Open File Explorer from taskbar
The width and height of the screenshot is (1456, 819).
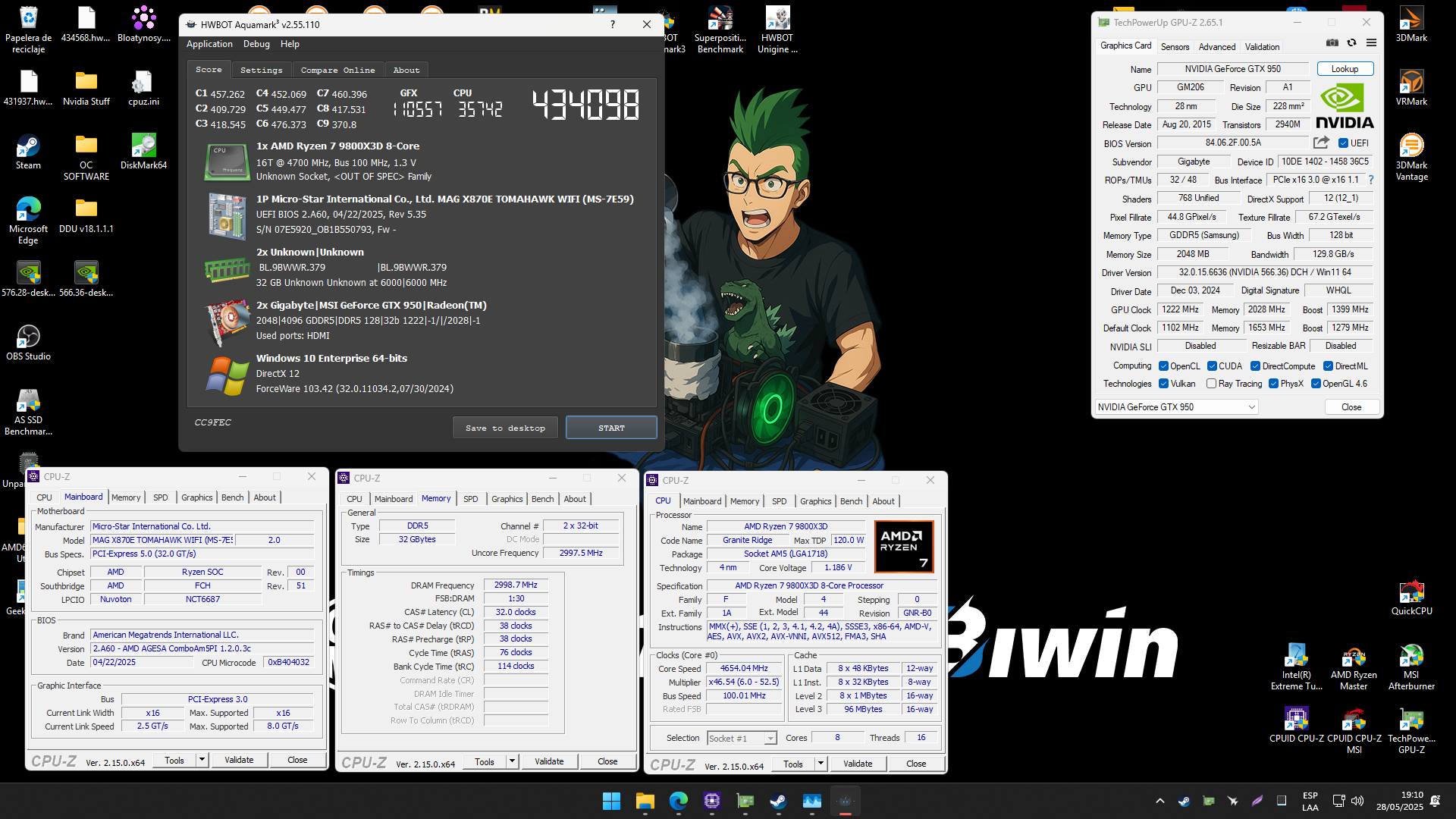(x=645, y=801)
